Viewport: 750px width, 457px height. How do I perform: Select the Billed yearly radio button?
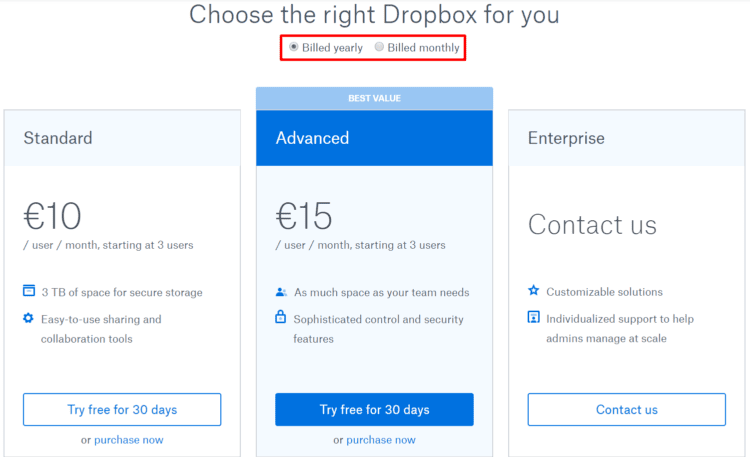[294, 47]
